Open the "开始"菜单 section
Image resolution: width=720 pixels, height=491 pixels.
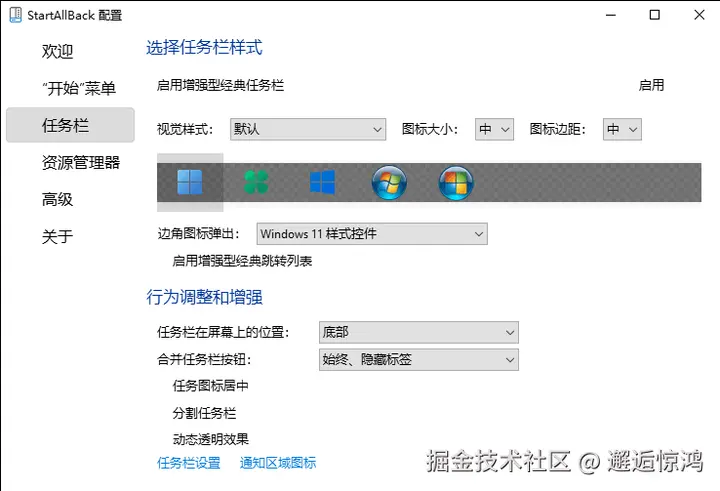coord(79,88)
